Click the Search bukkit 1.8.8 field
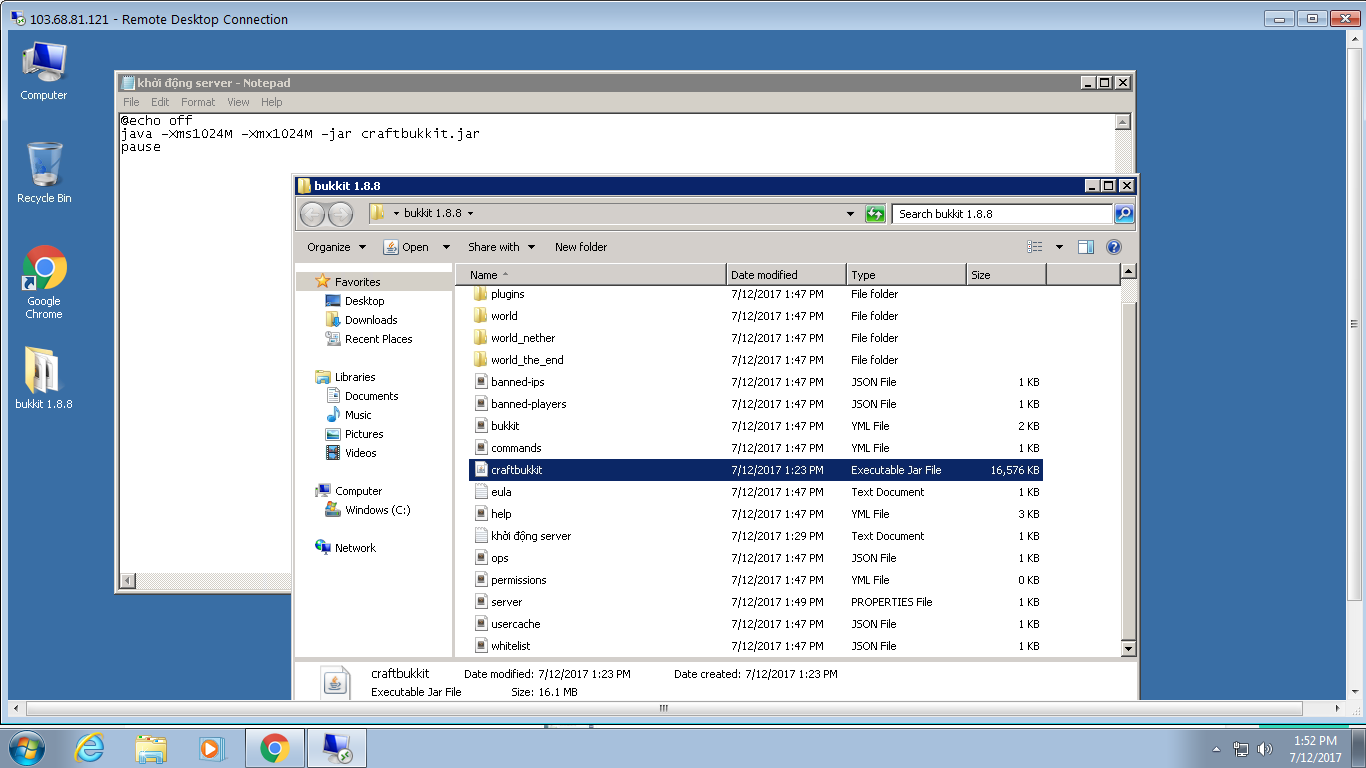The width and height of the screenshot is (1366, 768). [1000, 214]
